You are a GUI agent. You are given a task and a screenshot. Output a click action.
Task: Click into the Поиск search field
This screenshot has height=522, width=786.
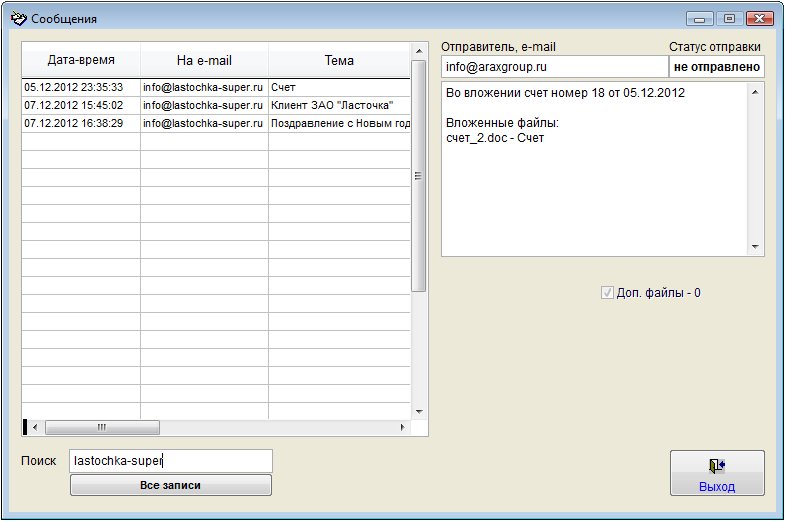tap(171, 461)
